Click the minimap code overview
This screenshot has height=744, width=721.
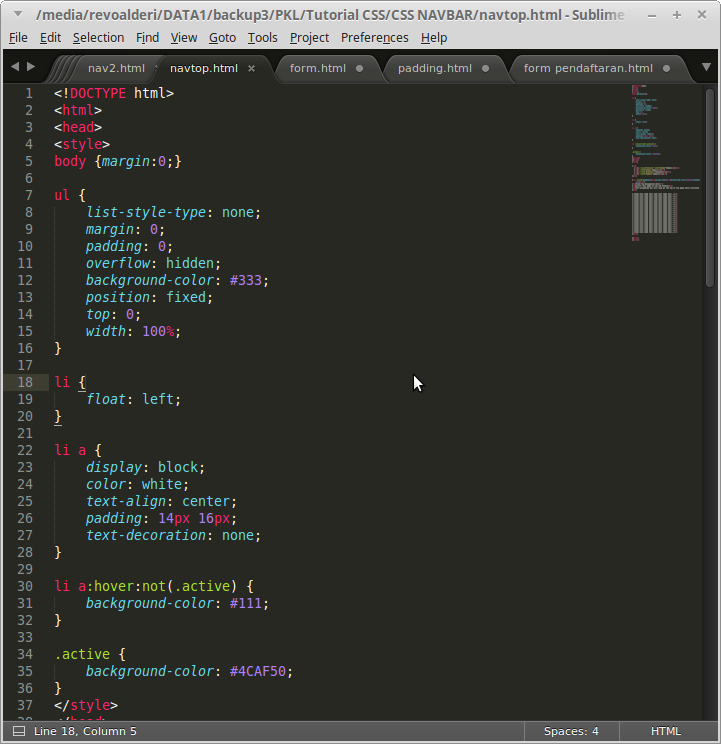pos(665,163)
